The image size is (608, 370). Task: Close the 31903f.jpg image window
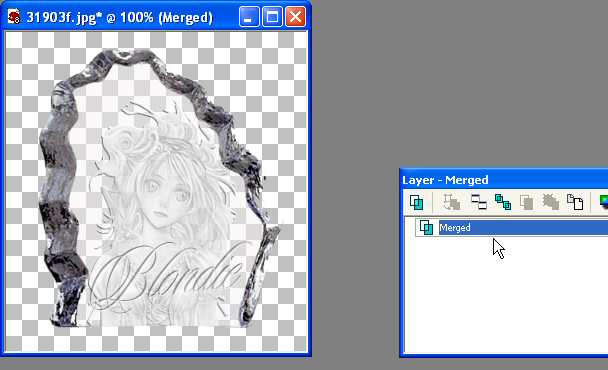(x=295, y=17)
